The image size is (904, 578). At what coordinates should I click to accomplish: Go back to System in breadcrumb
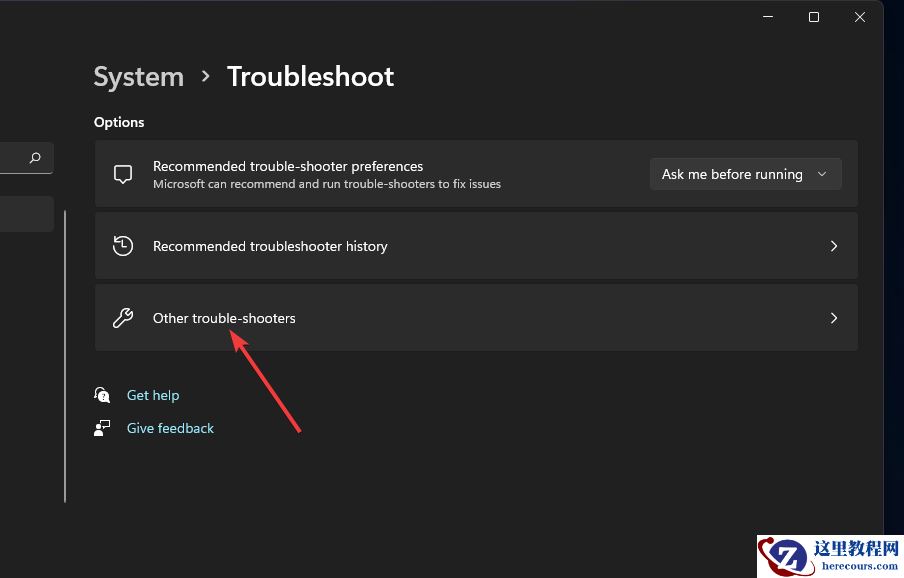[138, 77]
